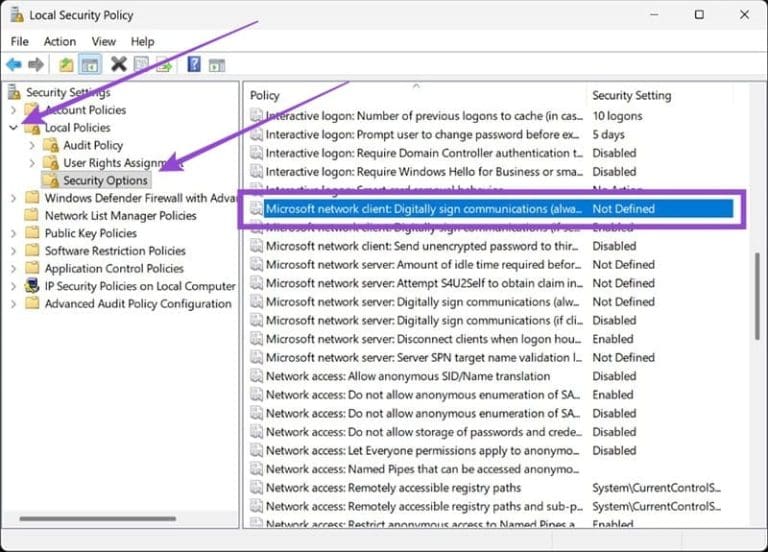Select the Local Policies tree item

77,127
